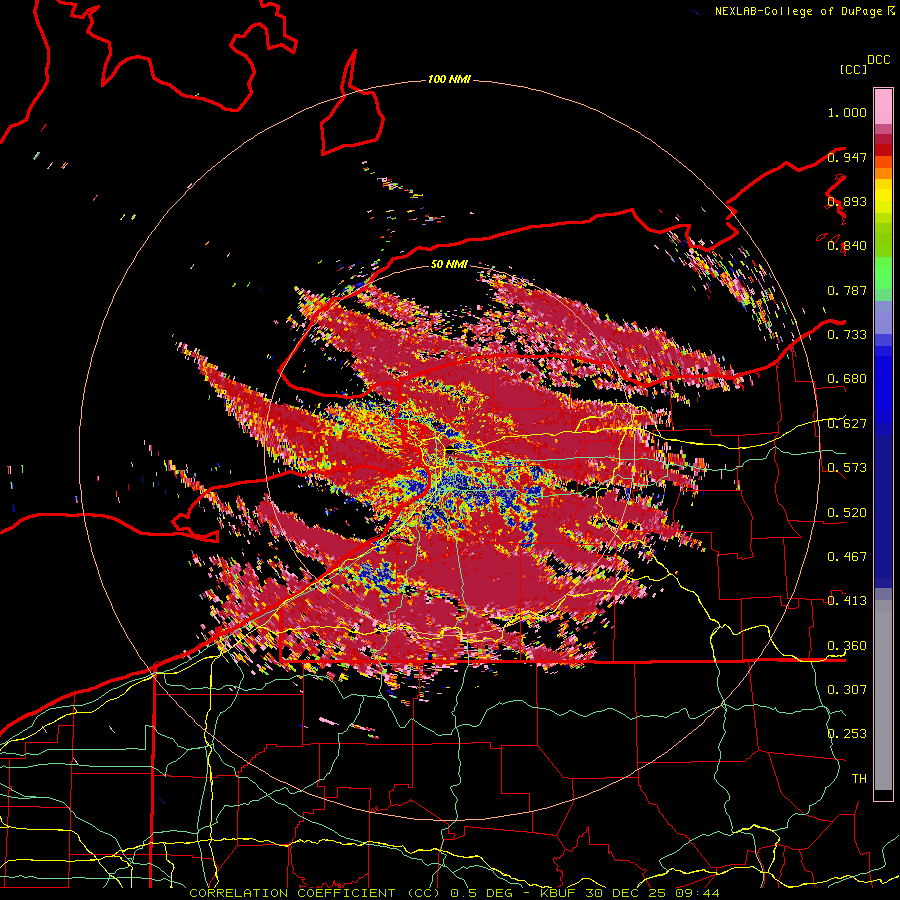Click the 09:44 timestamp
This screenshot has height=900, width=900.
coord(697,893)
